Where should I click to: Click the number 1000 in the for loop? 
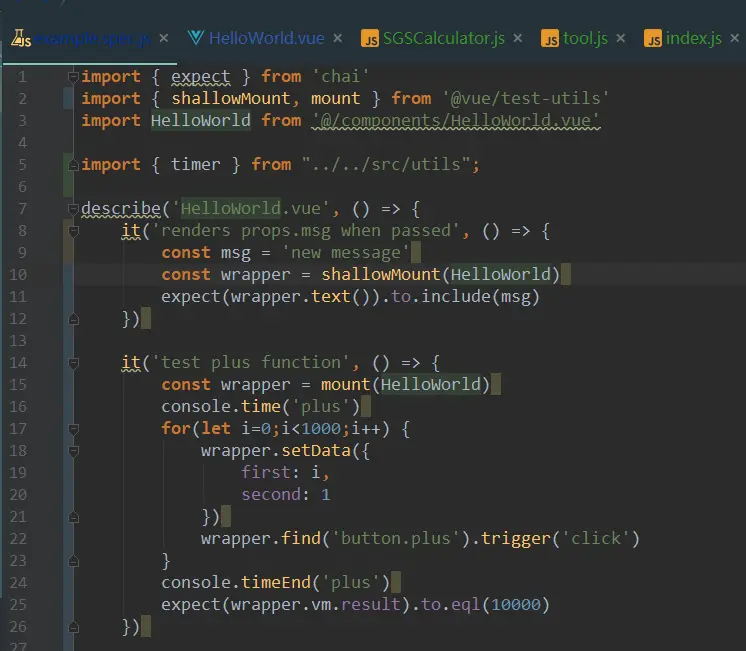321,429
